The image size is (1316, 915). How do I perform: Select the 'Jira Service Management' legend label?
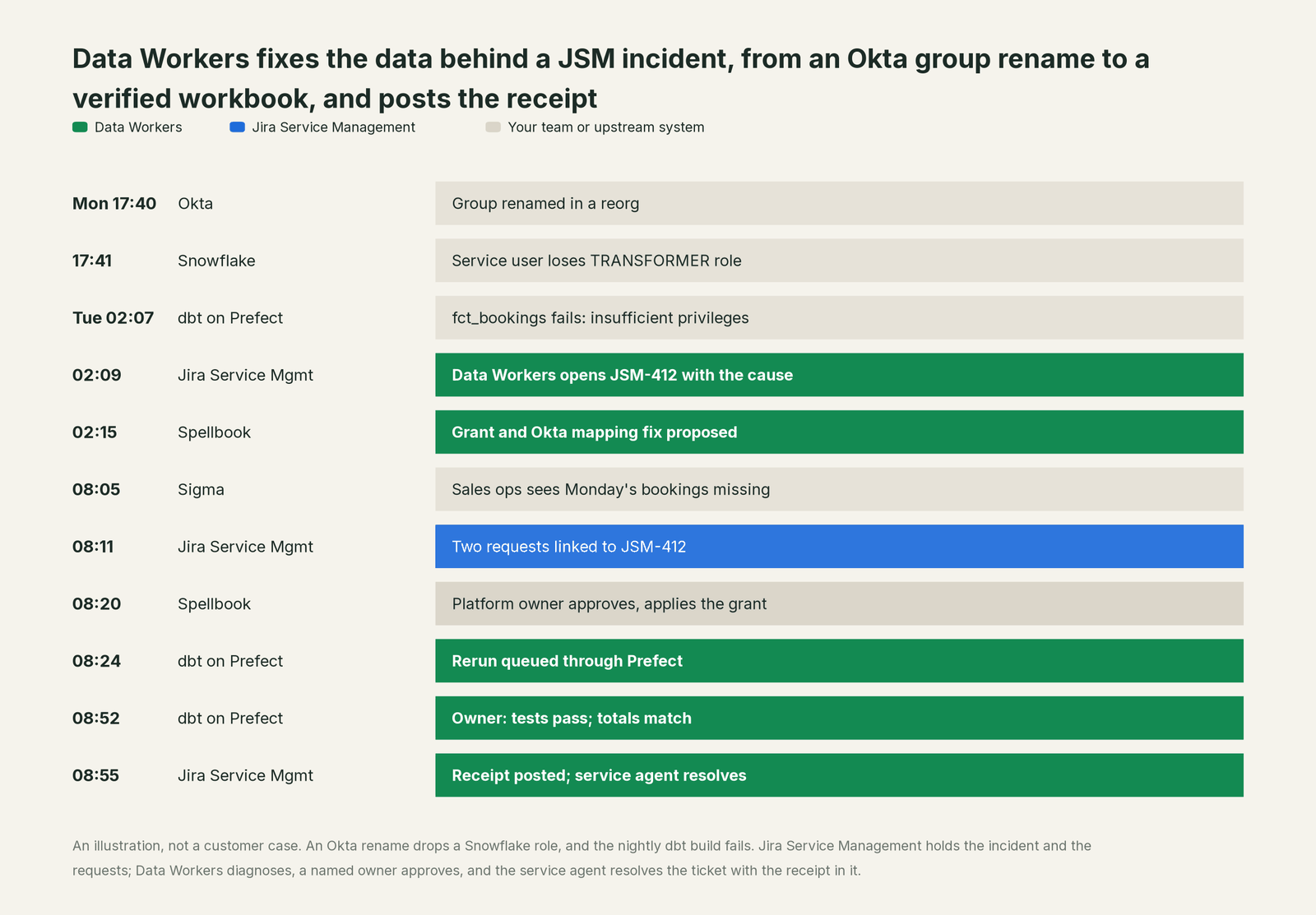333,127
